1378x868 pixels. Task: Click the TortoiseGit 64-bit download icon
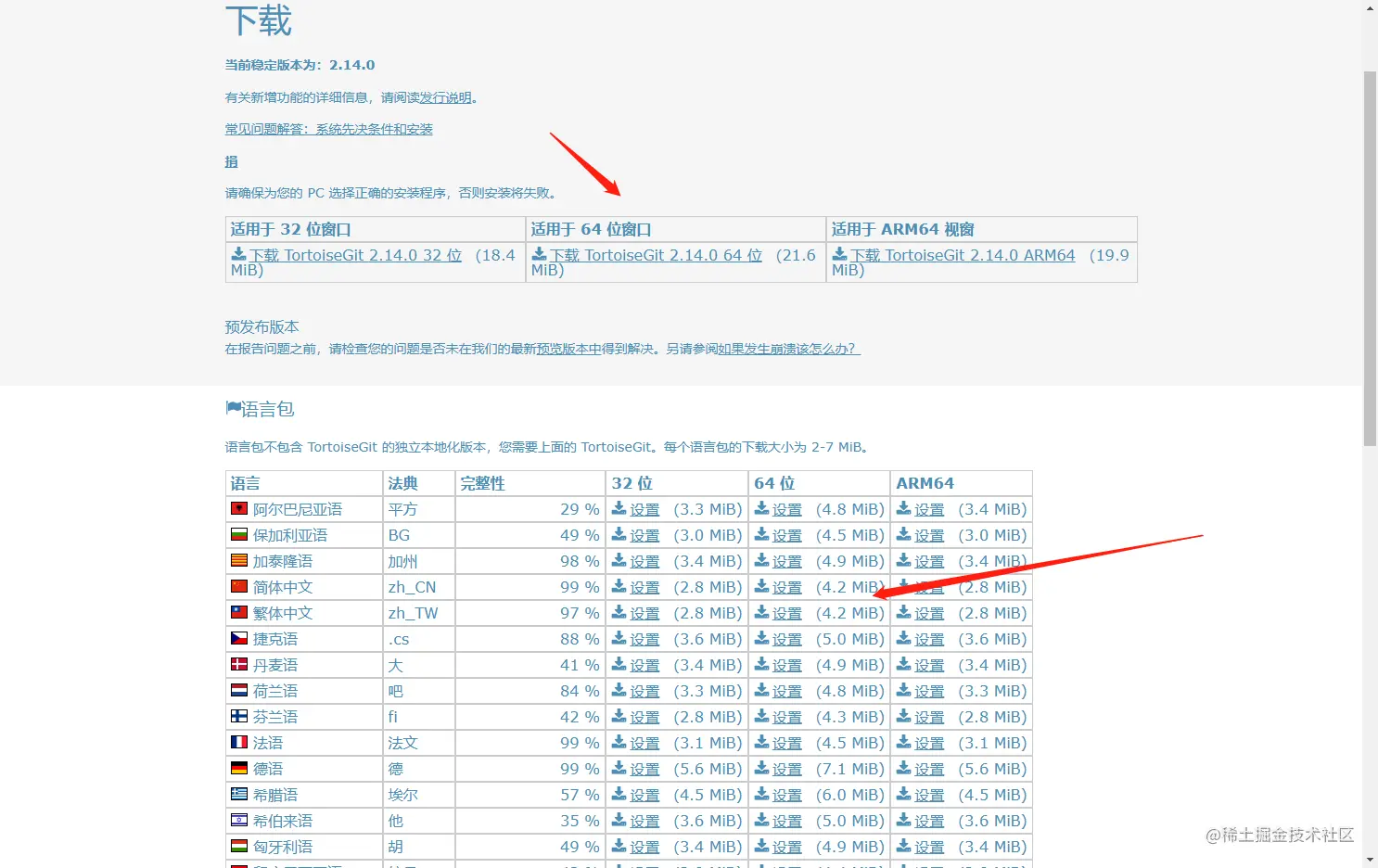coord(539,253)
